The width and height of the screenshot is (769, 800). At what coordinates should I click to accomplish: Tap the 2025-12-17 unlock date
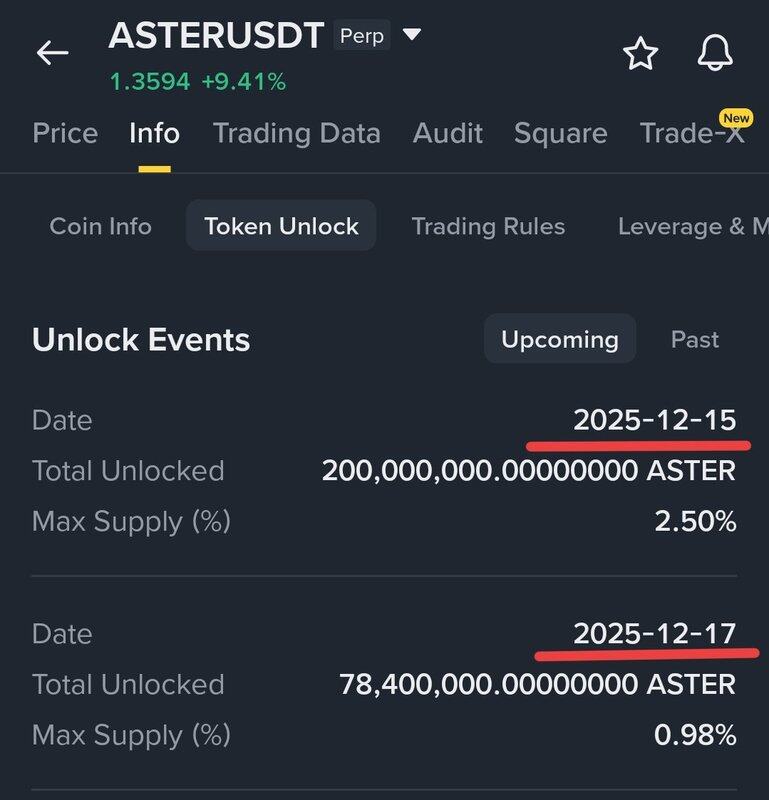[x=654, y=633]
